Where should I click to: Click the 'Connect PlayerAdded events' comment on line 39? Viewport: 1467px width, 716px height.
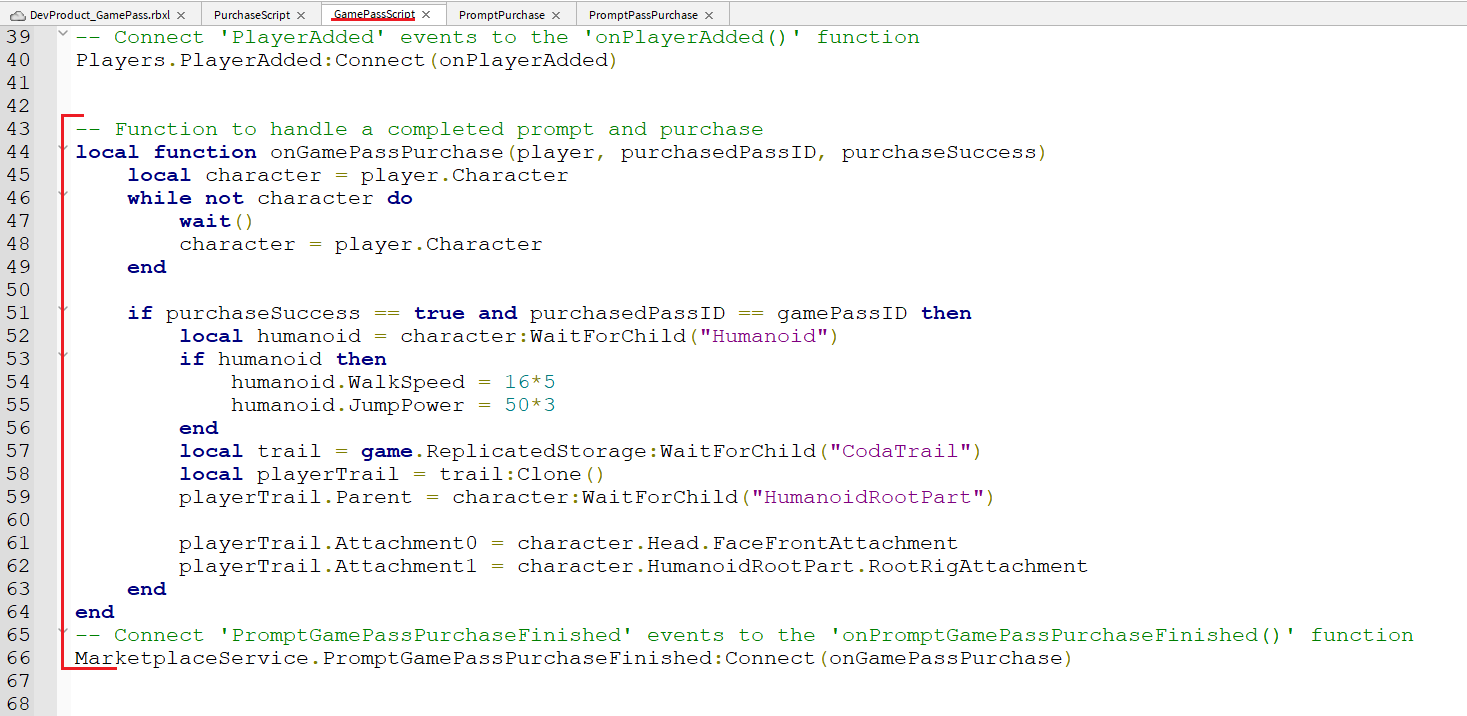(497, 37)
